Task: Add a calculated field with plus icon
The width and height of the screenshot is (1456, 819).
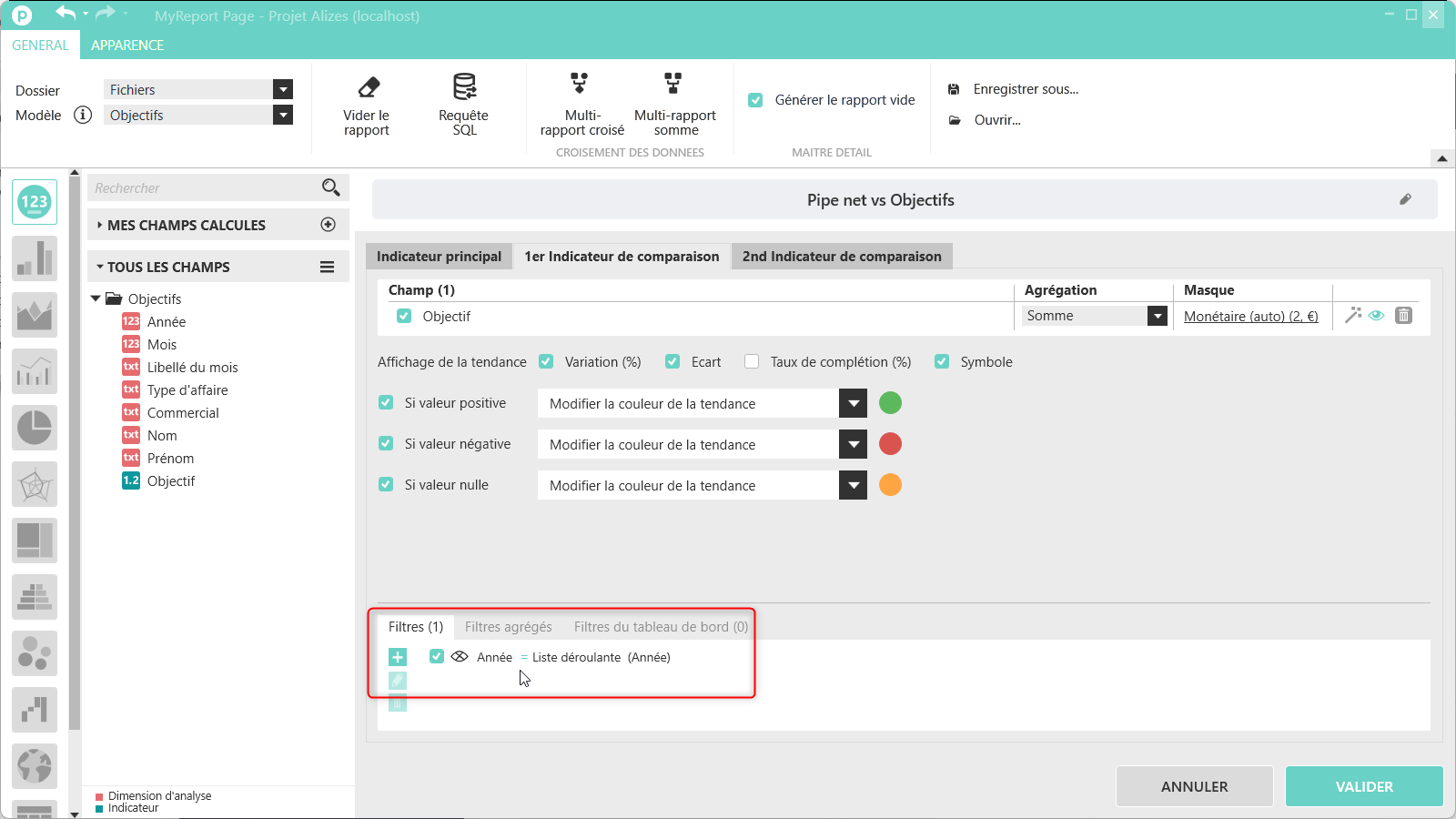Action: click(329, 225)
